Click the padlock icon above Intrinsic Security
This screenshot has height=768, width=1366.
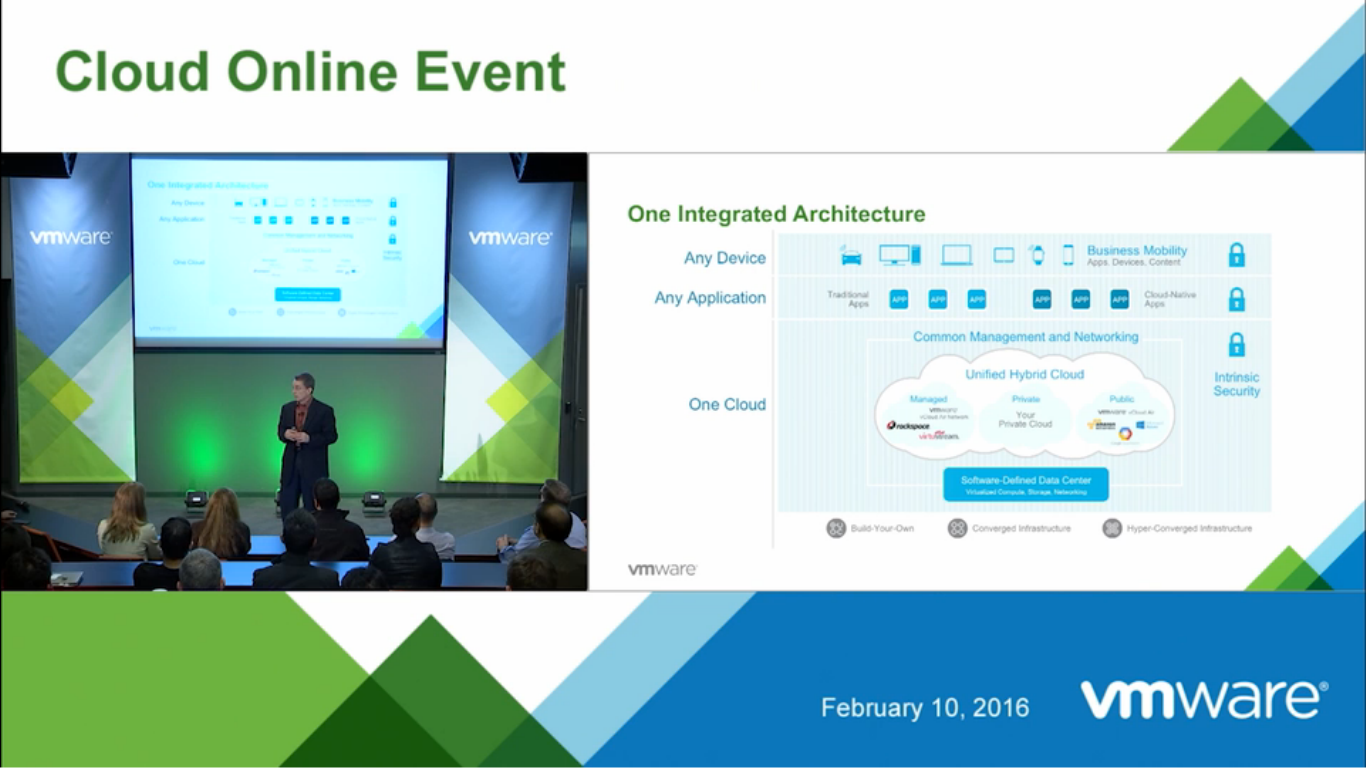pyautogui.click(x=1237, y=345)
